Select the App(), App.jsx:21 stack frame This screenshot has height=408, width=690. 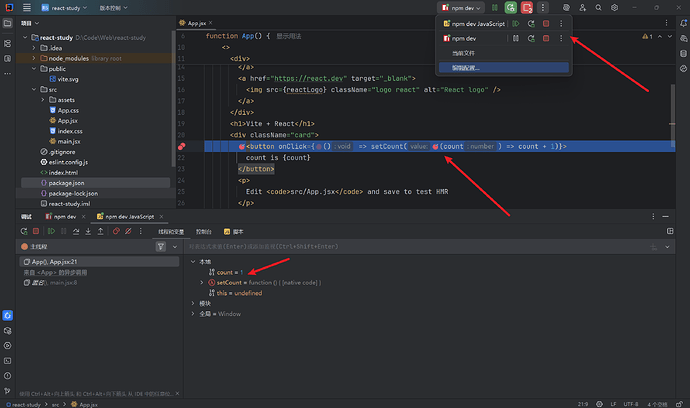99,262
